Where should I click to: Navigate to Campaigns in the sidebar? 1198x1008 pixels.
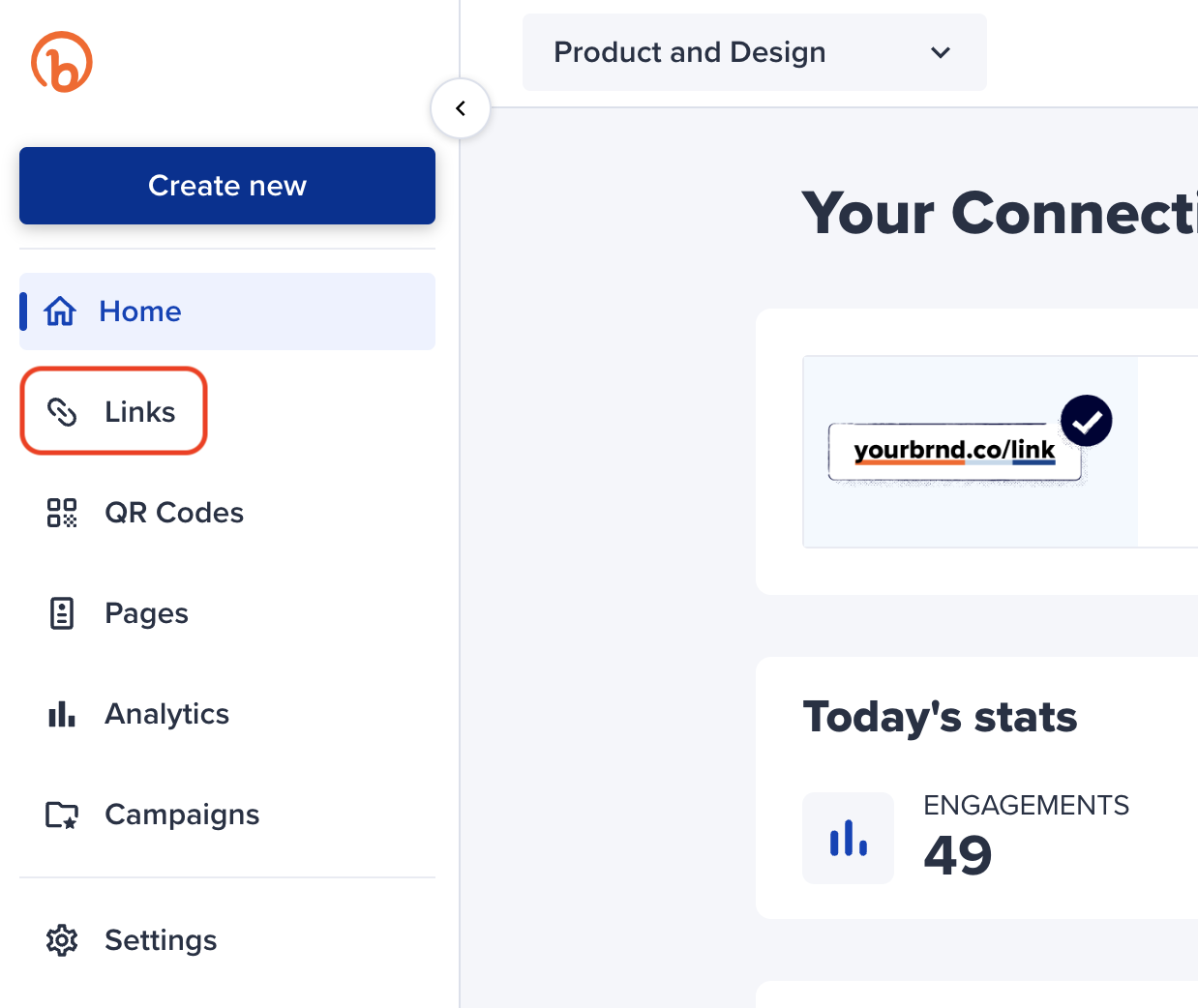pyautogui.click(x=182, y=814)
